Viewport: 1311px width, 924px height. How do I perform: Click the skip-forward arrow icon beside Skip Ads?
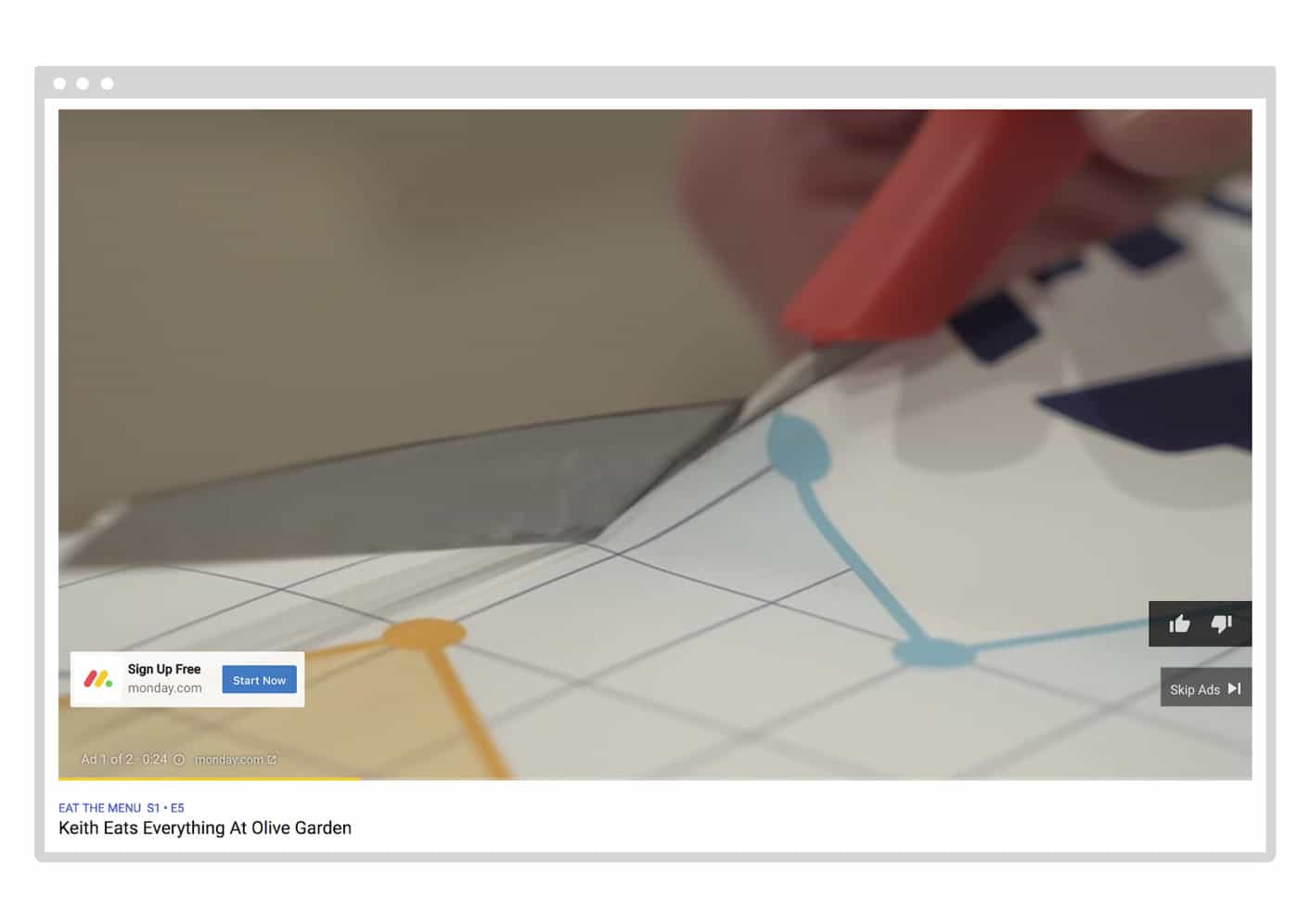[1234, 688]
